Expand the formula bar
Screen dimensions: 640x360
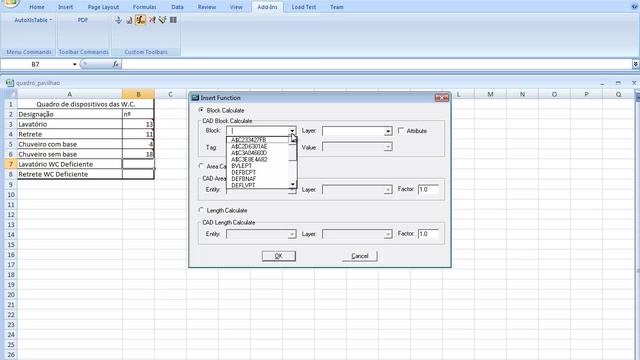(636, 64)
